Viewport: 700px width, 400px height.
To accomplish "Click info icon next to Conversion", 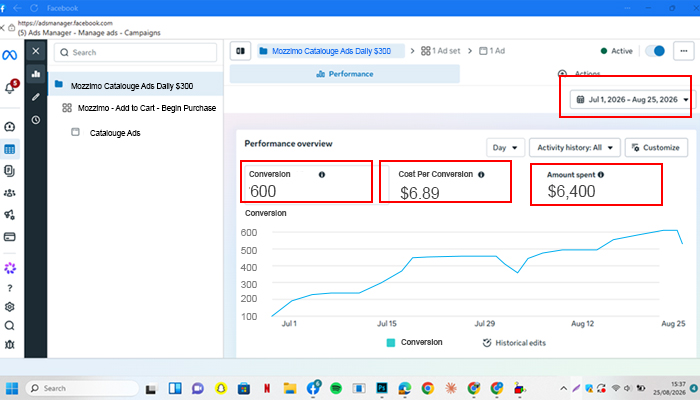I will (x=321, y=175).
